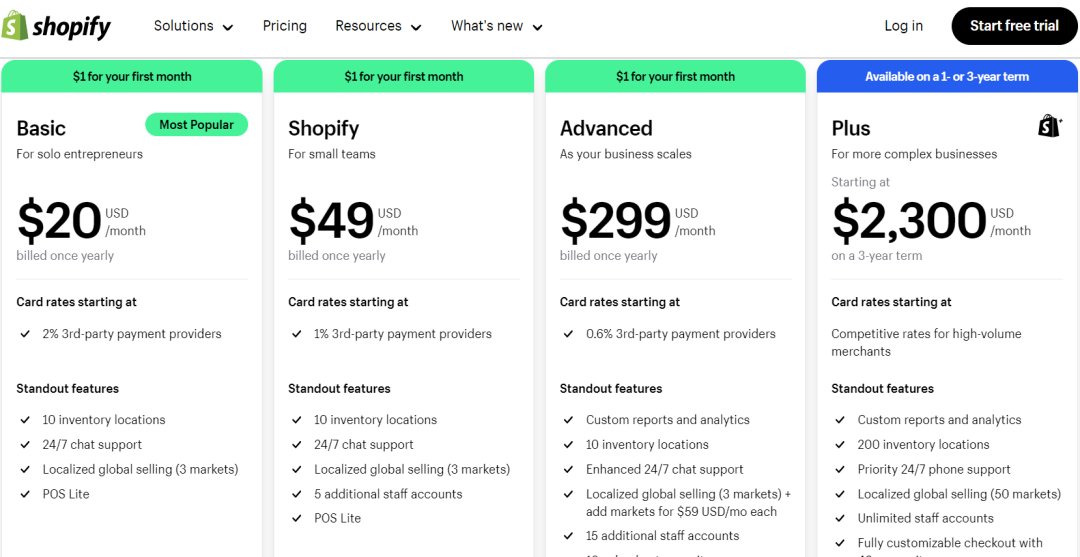Click checkmark next to 1% 3rd-party payment providers
The image size is (1080, 557).
(x=297, y=334)
